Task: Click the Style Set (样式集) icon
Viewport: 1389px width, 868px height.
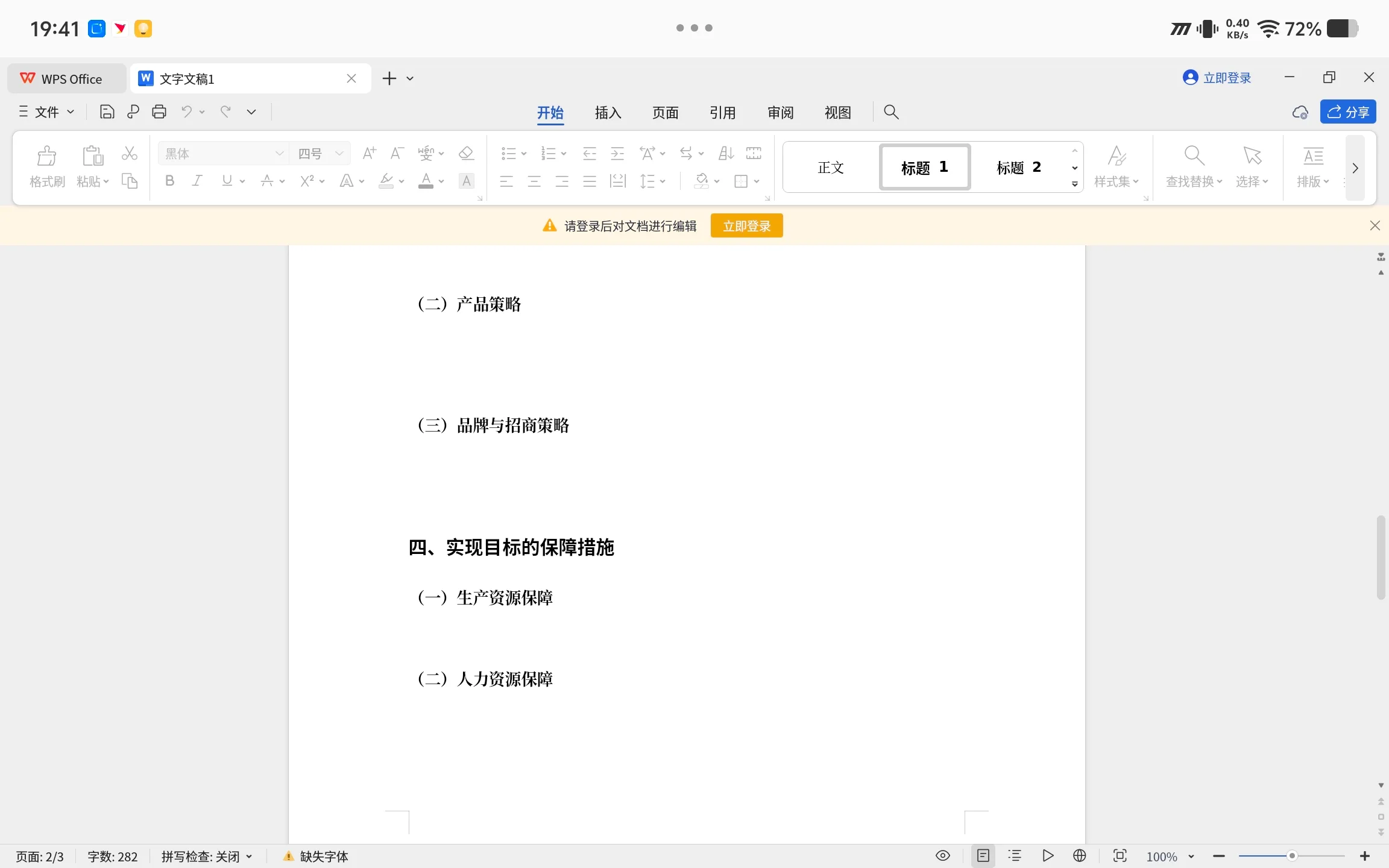Action: (x=1117, y=156)
